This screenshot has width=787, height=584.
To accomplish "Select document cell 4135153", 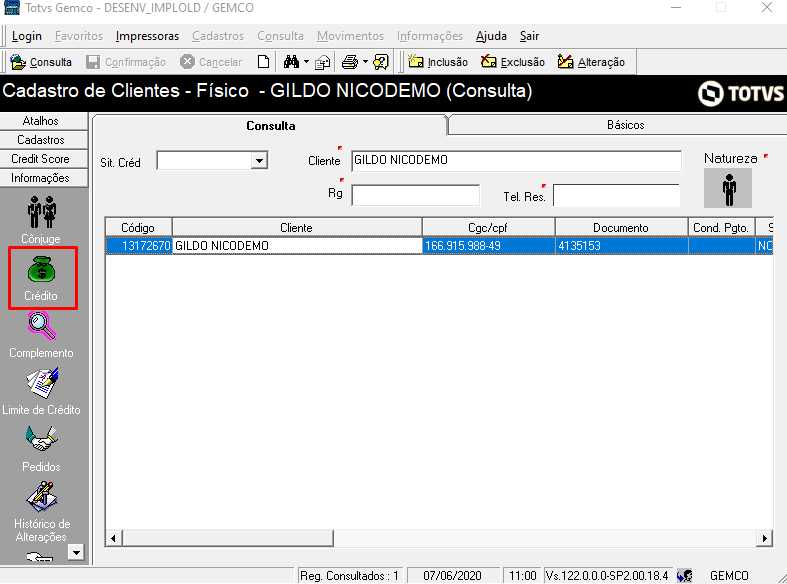I will point(621,246).
